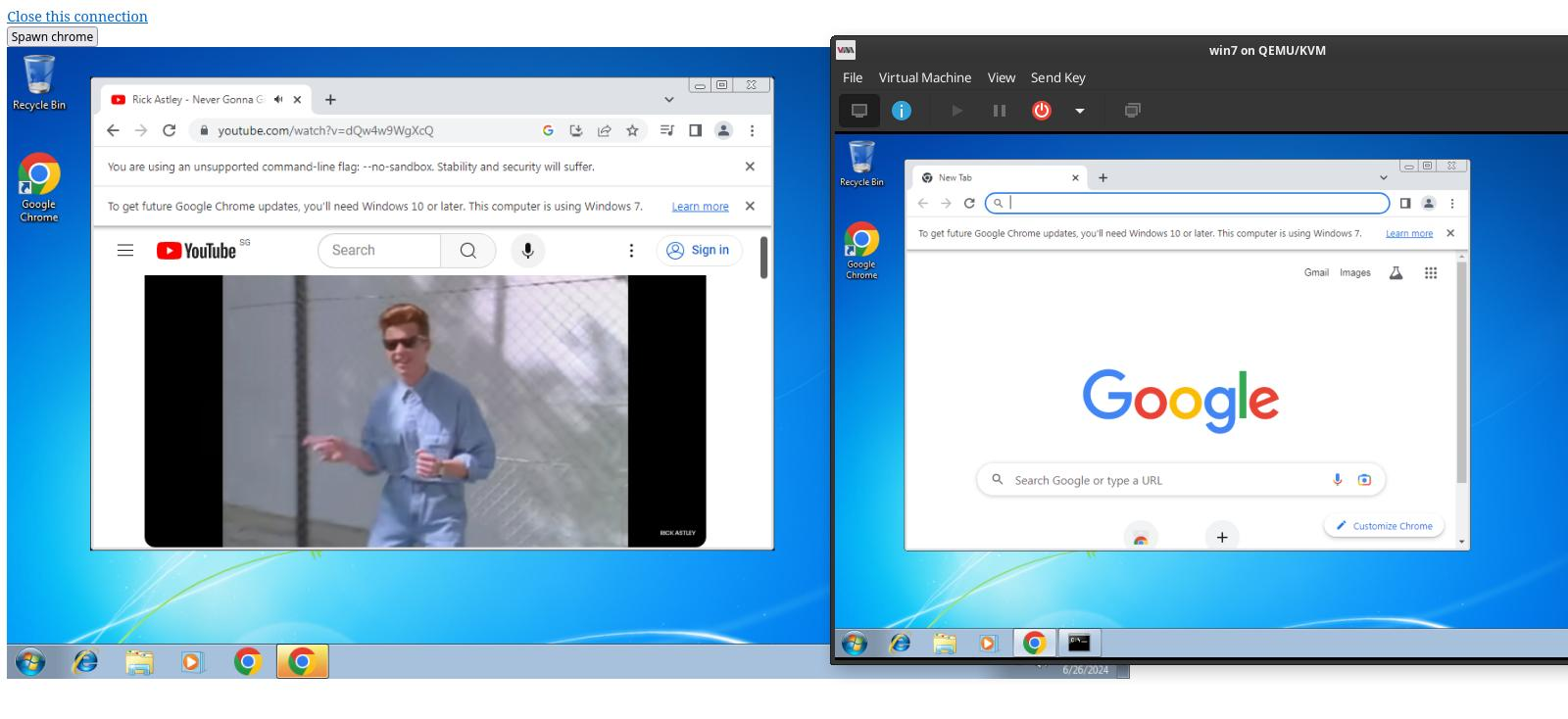Open Chrome three-dot menu in YouTube window
Screen dimensions: 1568x719
click(x=752, y=130)
